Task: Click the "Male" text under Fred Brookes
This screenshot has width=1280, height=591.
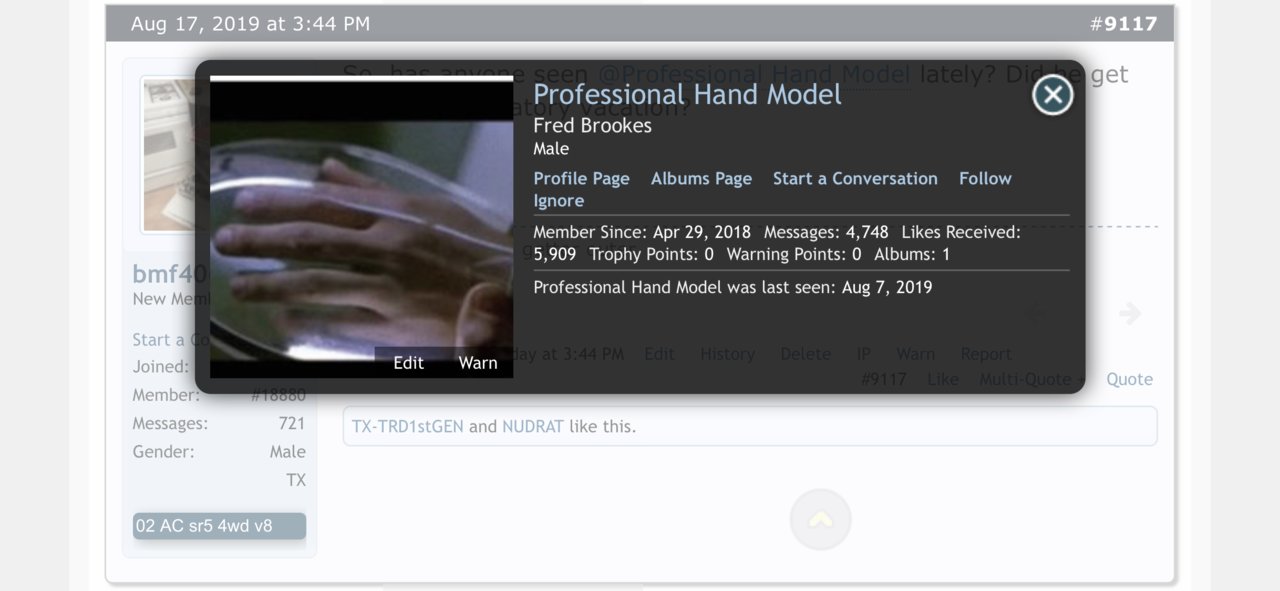Action: (x=551, y=149)
